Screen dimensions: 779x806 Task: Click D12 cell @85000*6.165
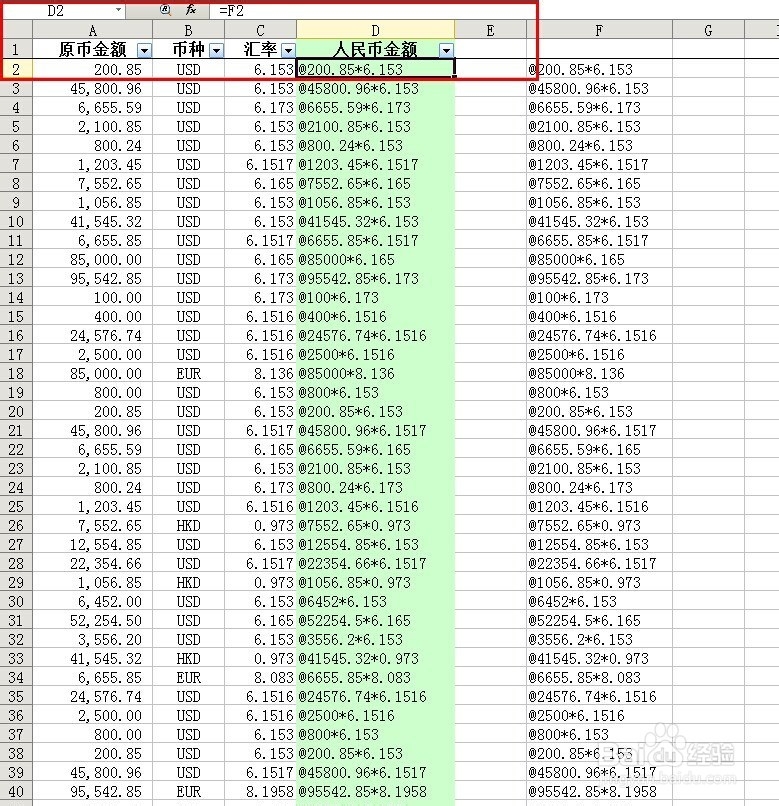click(x=375, y=260)
